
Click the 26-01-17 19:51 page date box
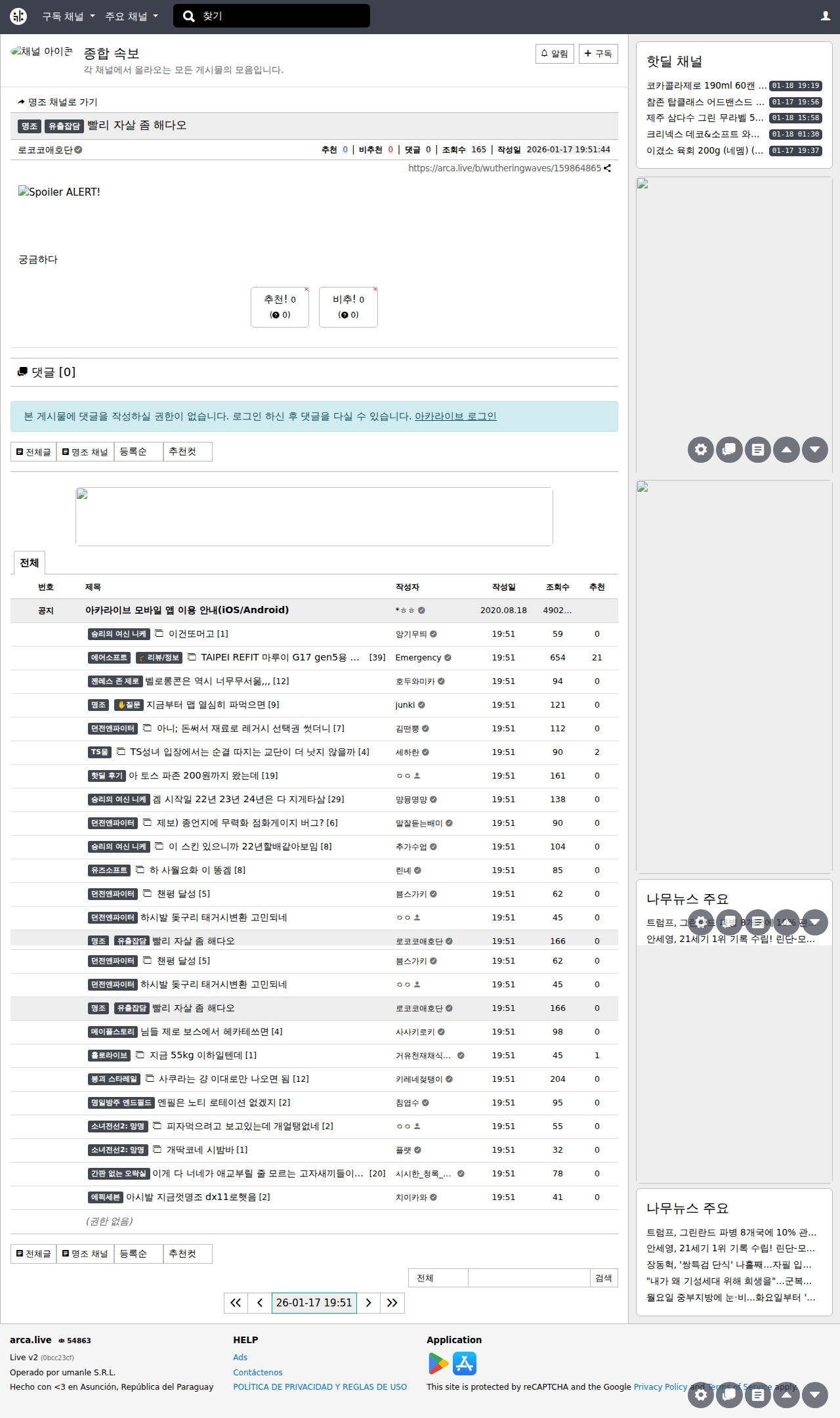tap(314, 1302)
